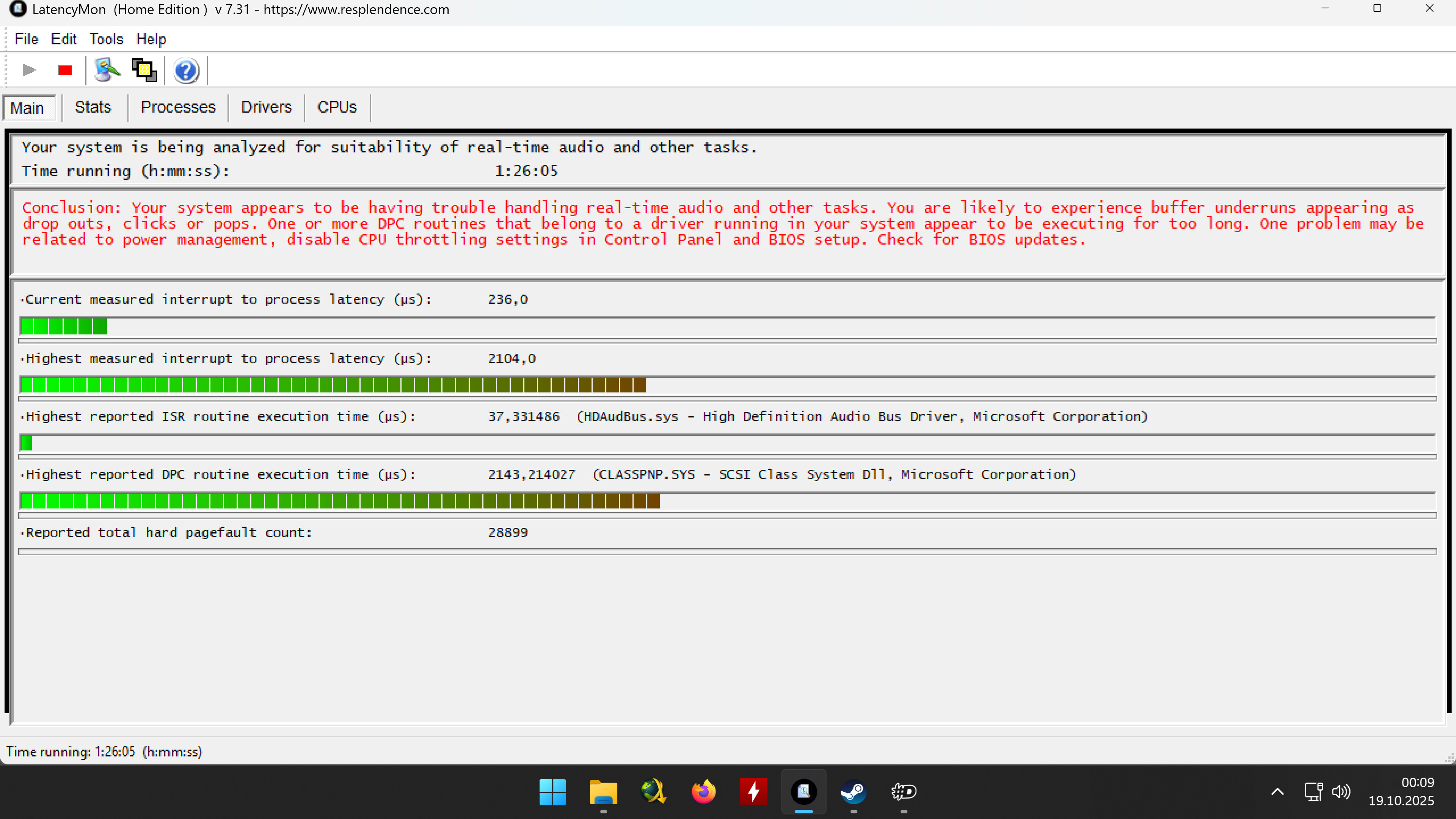The height and width of the screenshot is (819, 1456).
Task: Open Steam from the taskbar
Action: click(x=853, y=792)
